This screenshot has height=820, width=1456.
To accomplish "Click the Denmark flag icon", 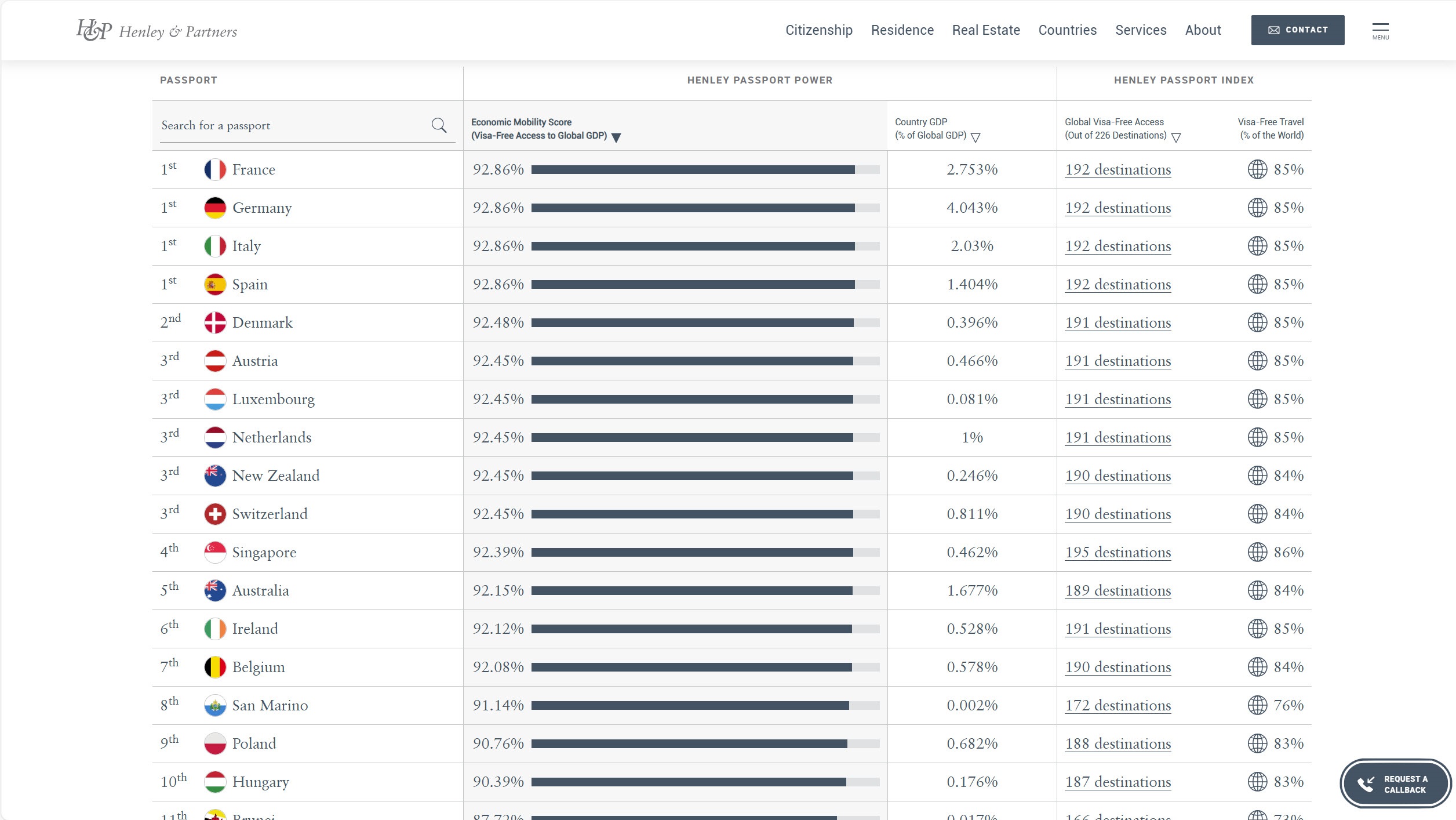I will (215, 322).
